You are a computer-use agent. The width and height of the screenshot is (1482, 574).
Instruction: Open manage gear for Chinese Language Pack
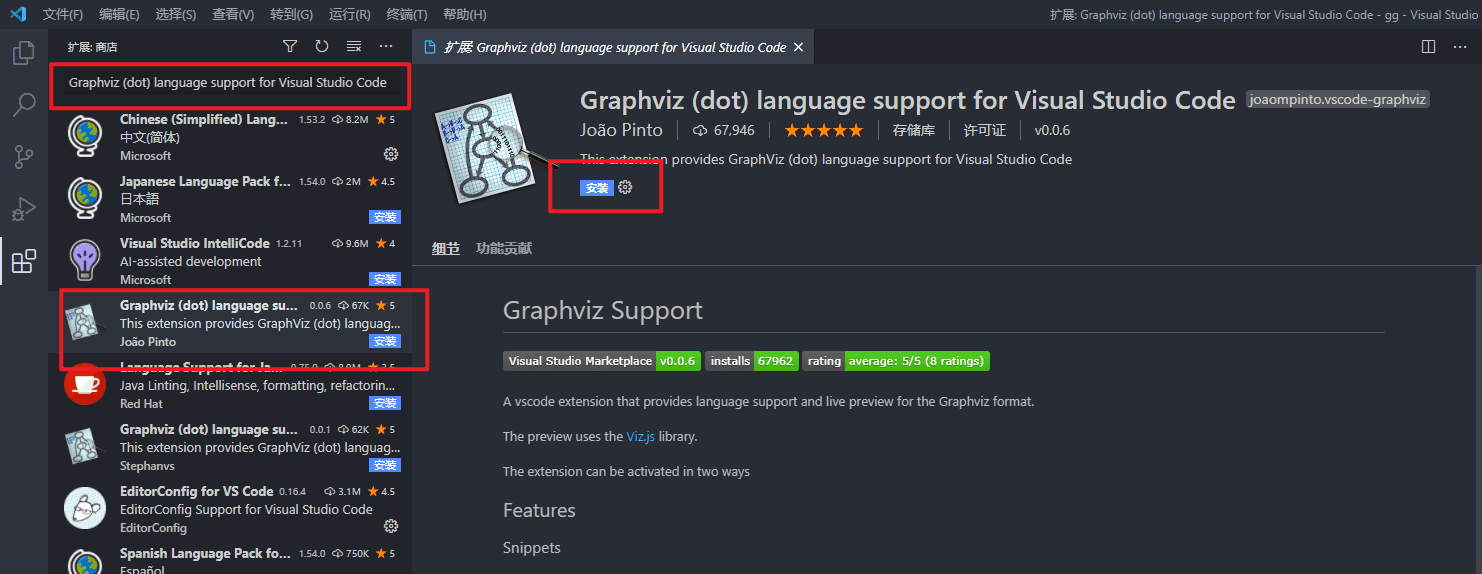[x=391, y=154]
